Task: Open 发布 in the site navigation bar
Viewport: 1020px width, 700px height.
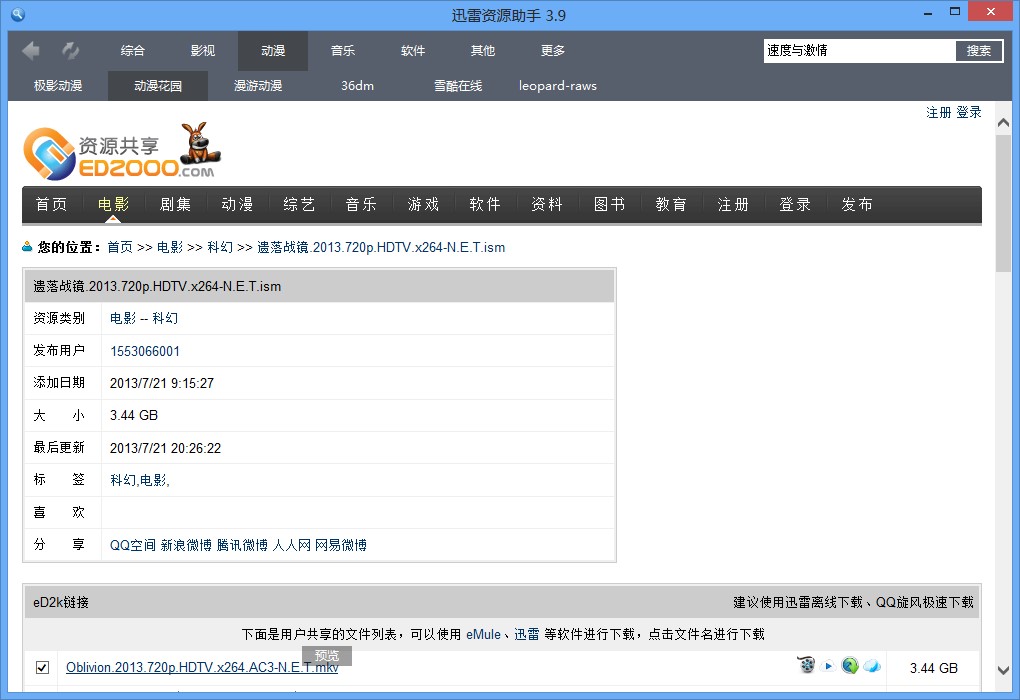Action: [857, 204]
